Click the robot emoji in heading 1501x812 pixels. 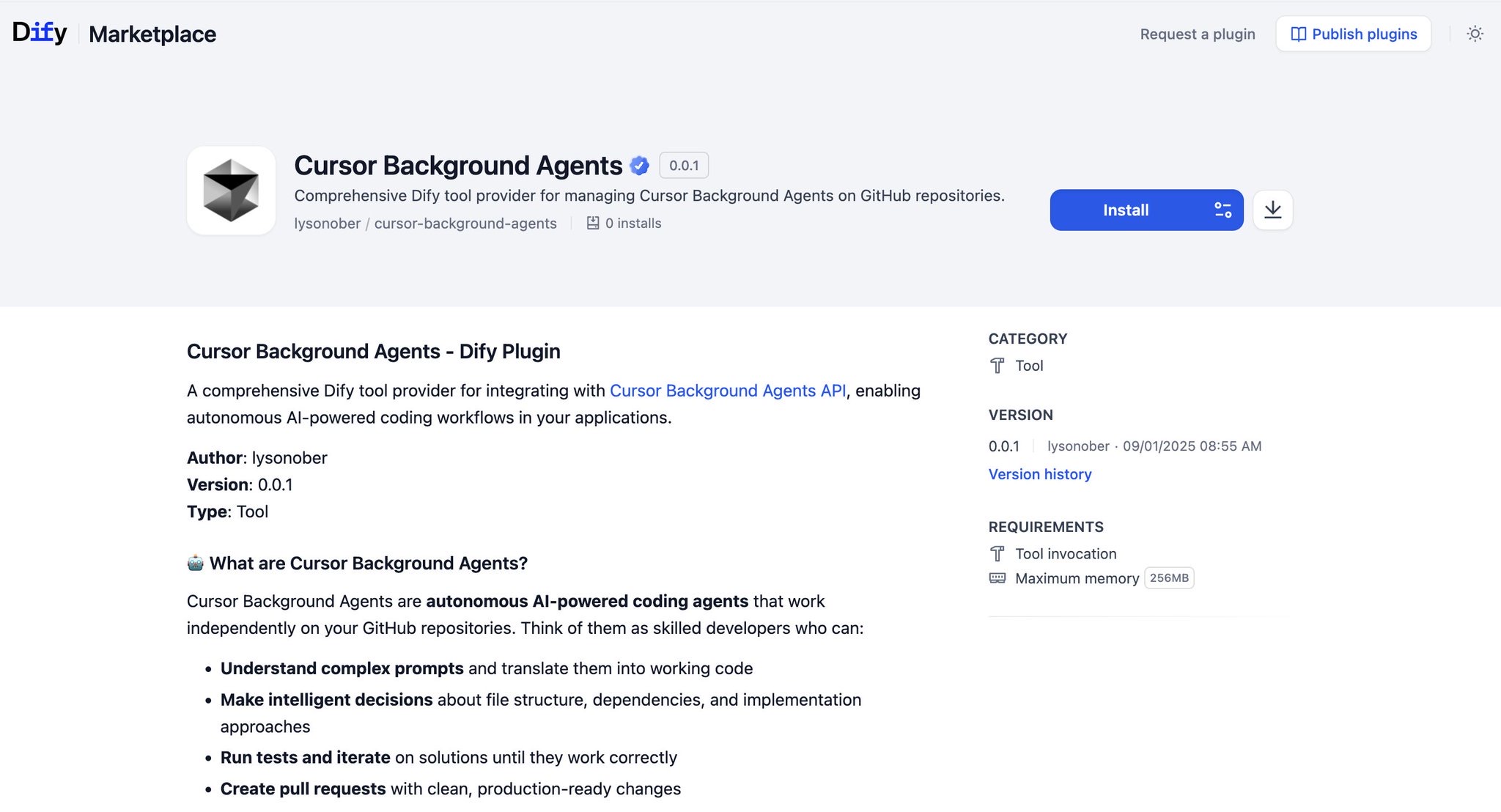point(195,563)
